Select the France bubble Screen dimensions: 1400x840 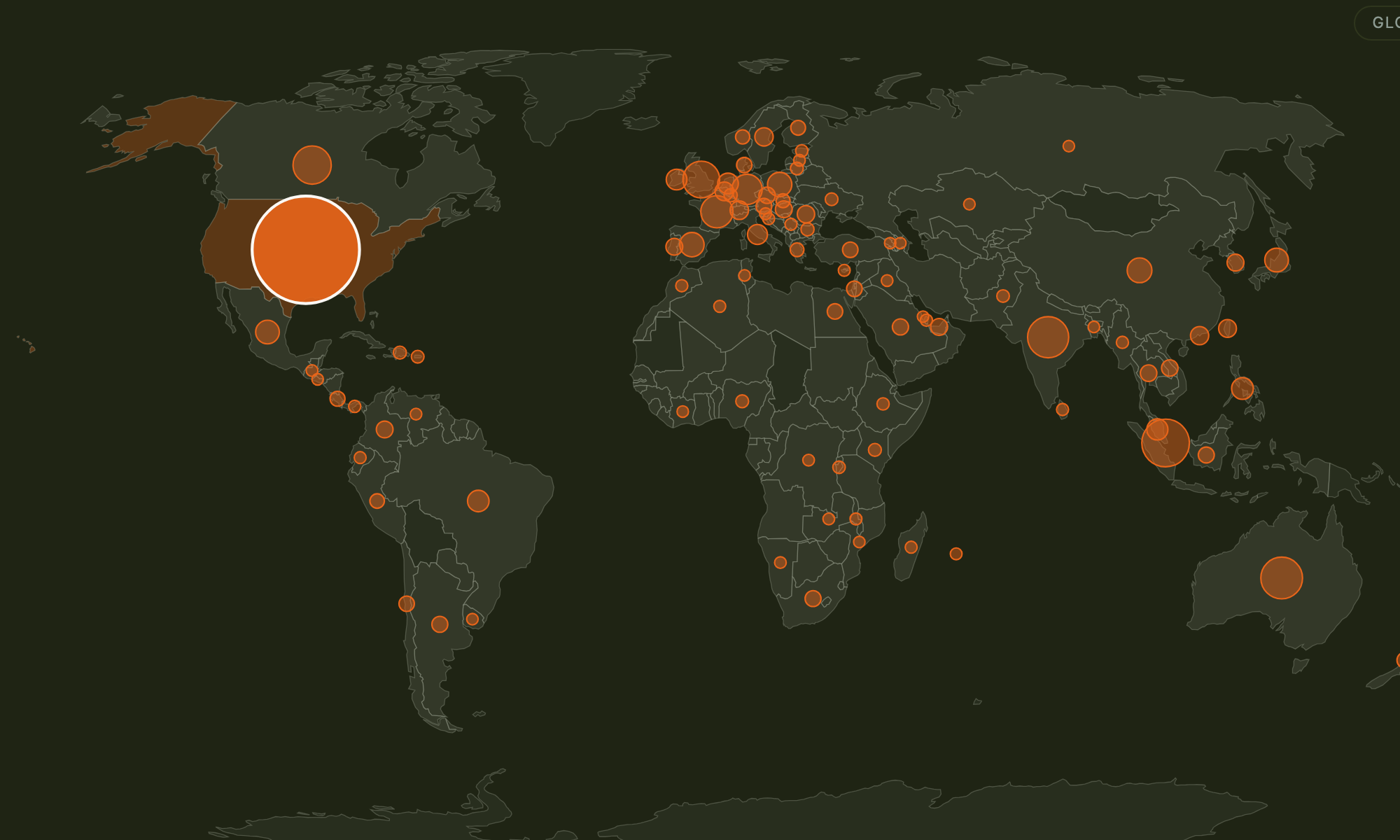point(716,211)
